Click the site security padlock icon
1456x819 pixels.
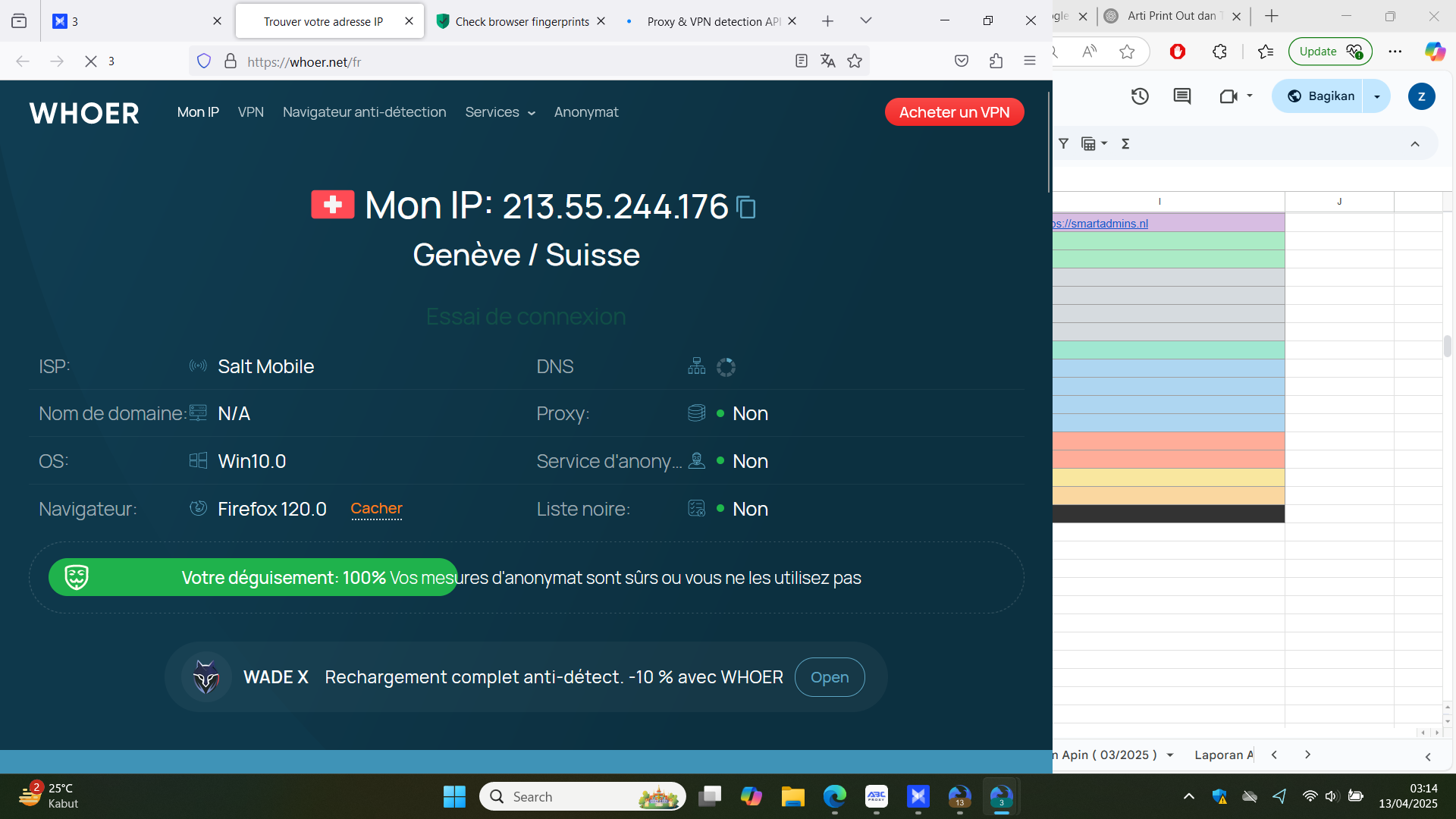(x=231, y=61)
